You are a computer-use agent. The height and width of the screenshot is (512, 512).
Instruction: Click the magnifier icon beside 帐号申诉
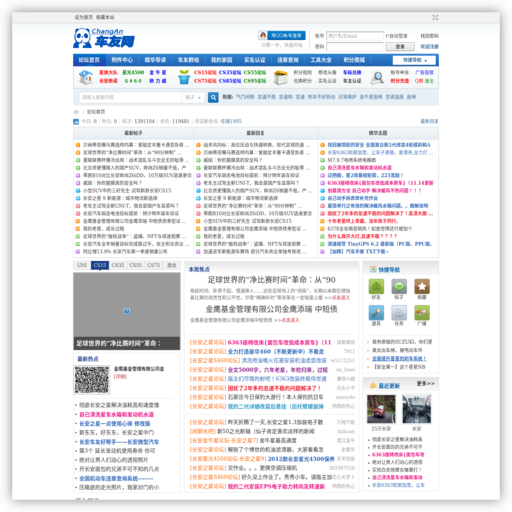pos(377,77)
